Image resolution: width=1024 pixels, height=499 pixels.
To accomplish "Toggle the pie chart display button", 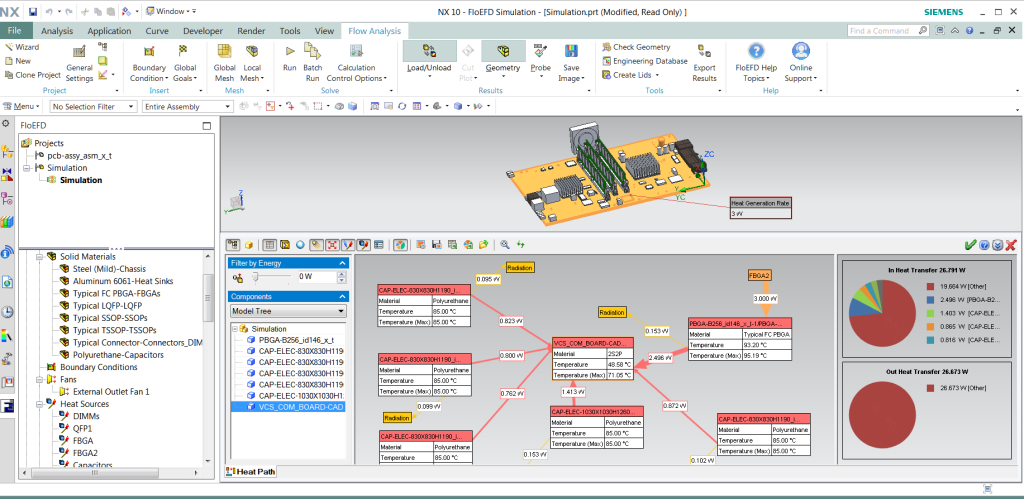I will pos(401,244).
